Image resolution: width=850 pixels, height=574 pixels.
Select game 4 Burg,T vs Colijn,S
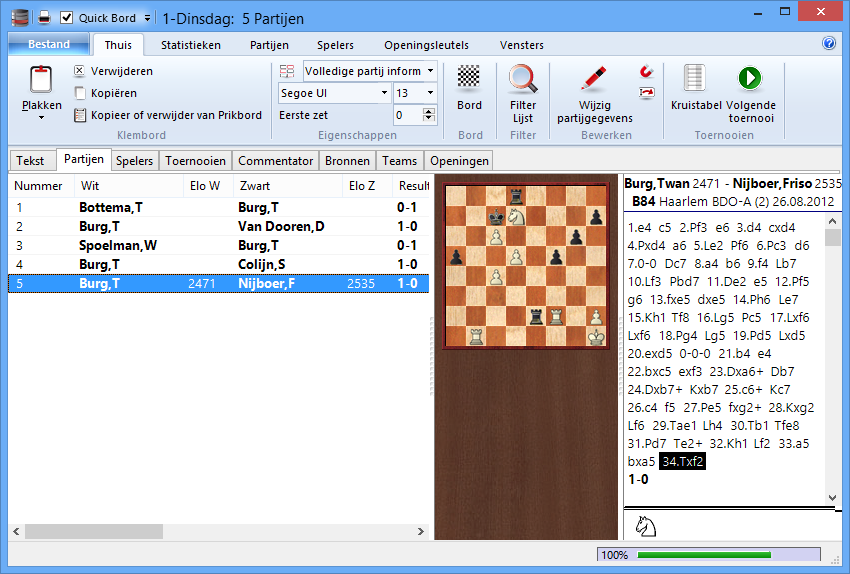coord(218,265)
